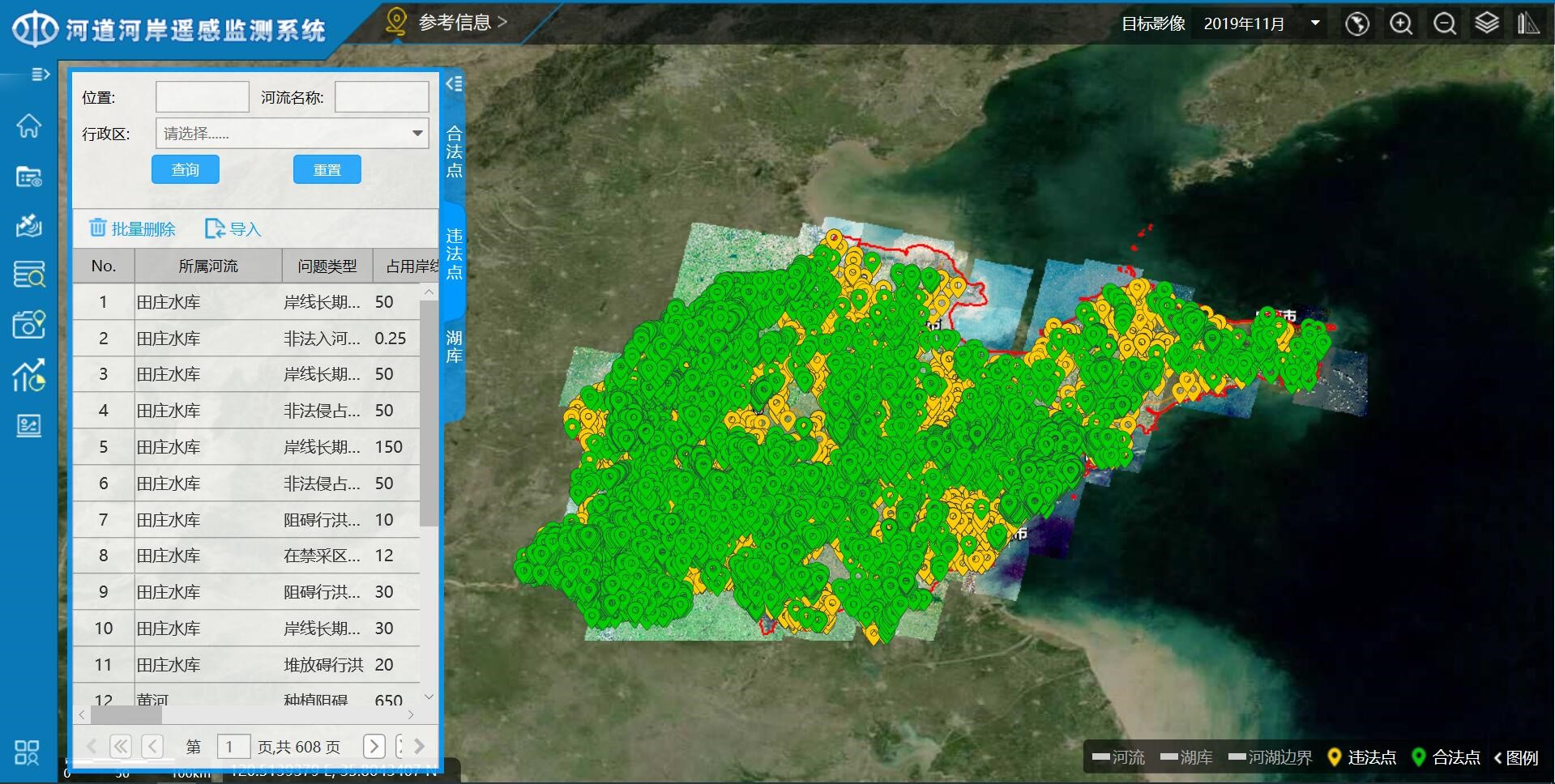Open the statistics chart icon in sidebar

pos(28,376)
